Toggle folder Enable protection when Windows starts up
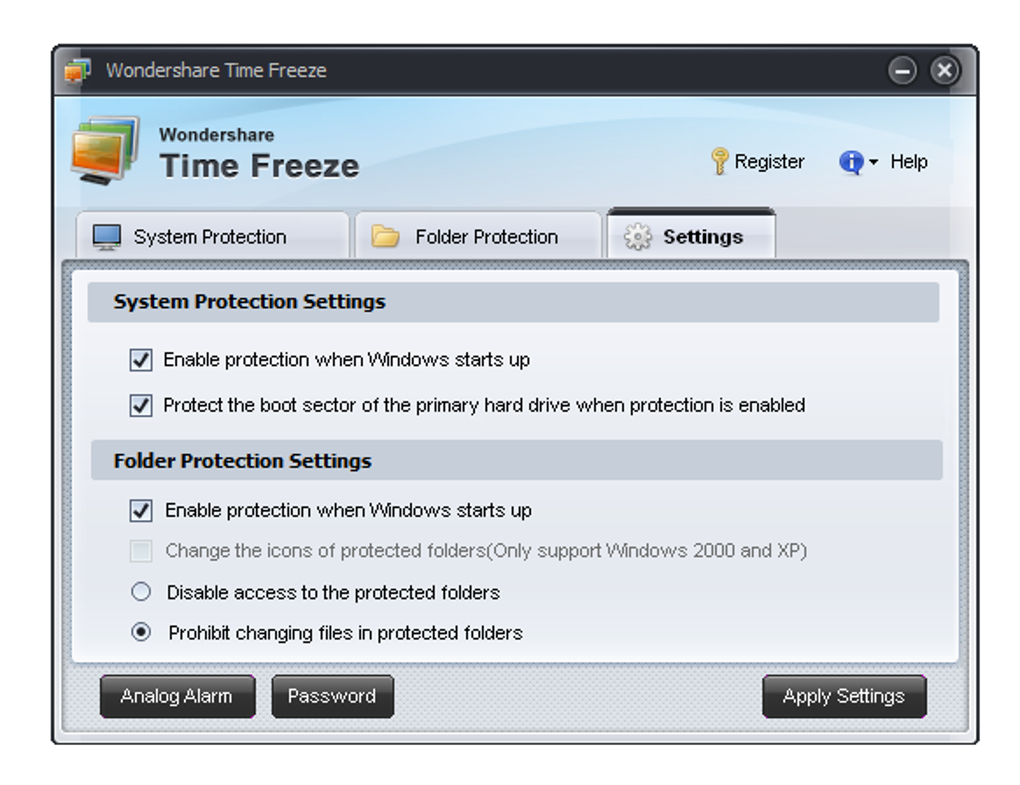The width and height of the screenshot is (1020, 785). tap(141, 511)
